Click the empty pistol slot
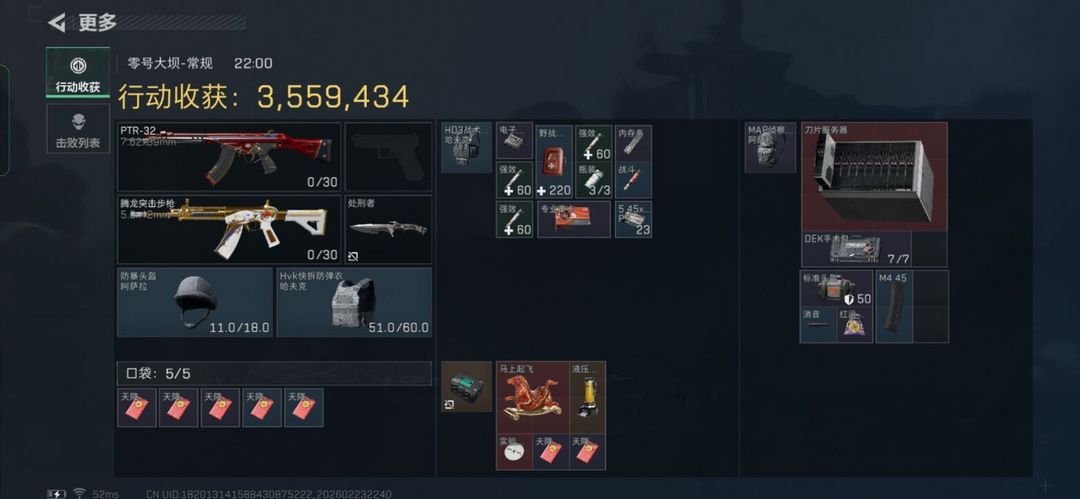1080x499 pixels. [x=388, y=157]
